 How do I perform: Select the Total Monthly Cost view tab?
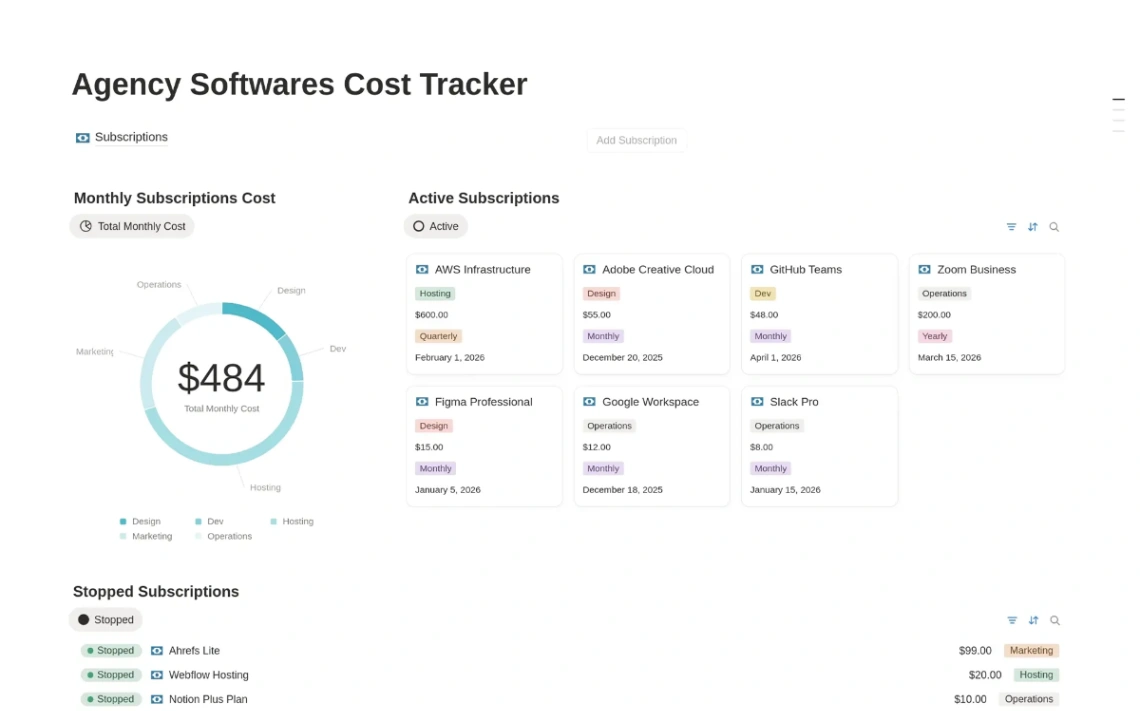coord(132,226)
